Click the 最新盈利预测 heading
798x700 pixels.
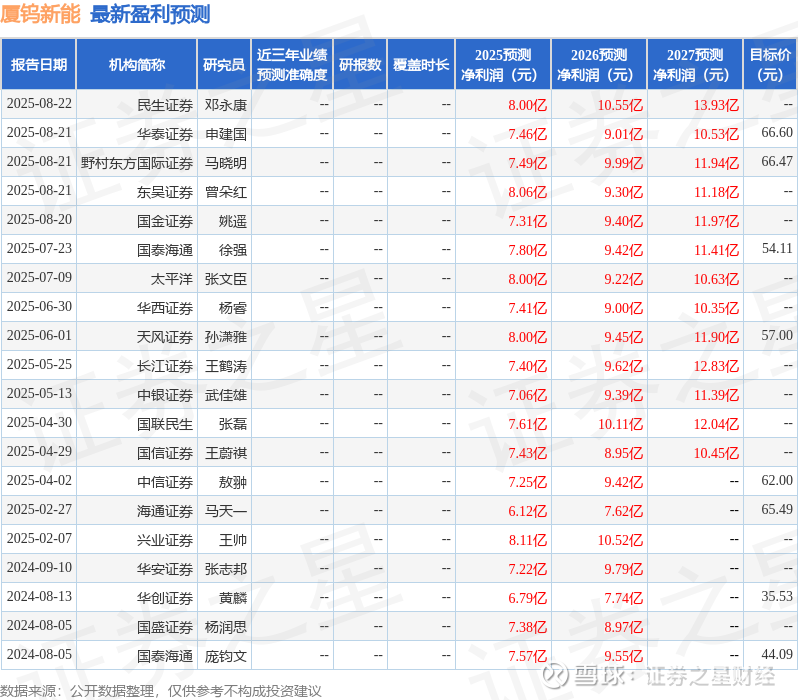pyautogui.click(x=150, y=14)
